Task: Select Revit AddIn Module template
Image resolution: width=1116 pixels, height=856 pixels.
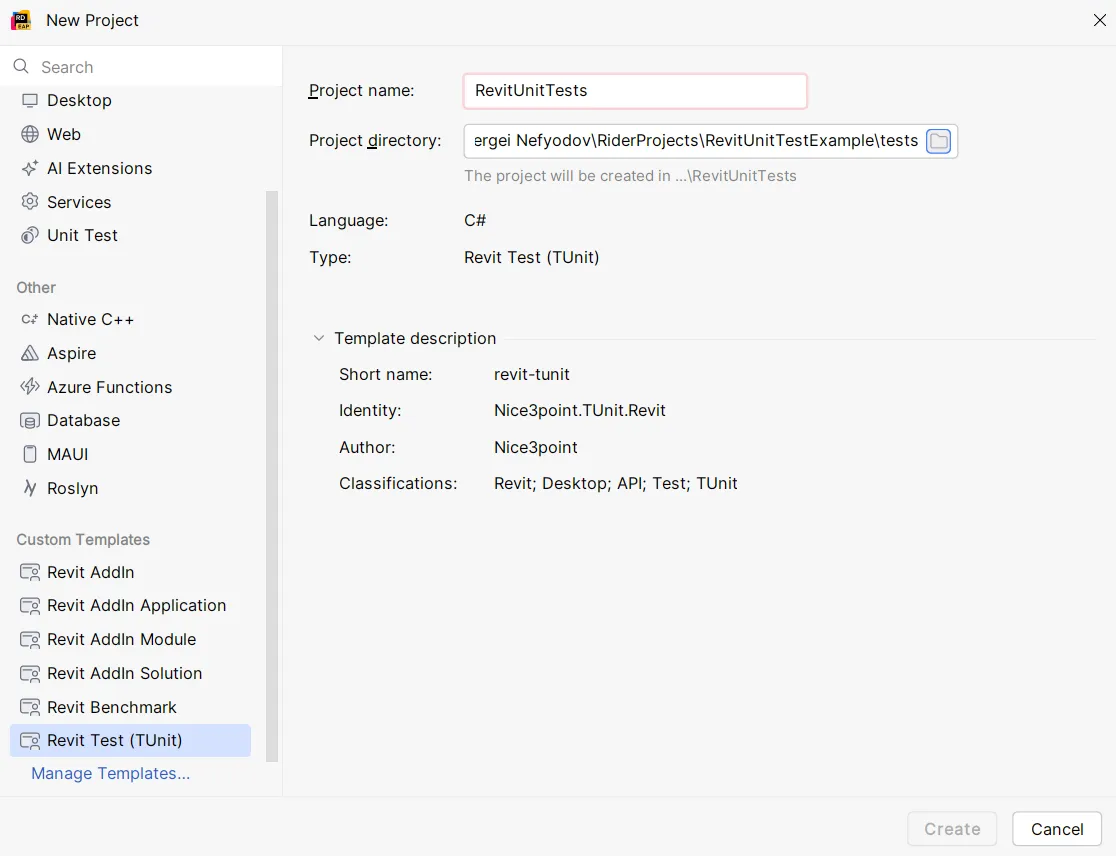Action: pos(130,640)
